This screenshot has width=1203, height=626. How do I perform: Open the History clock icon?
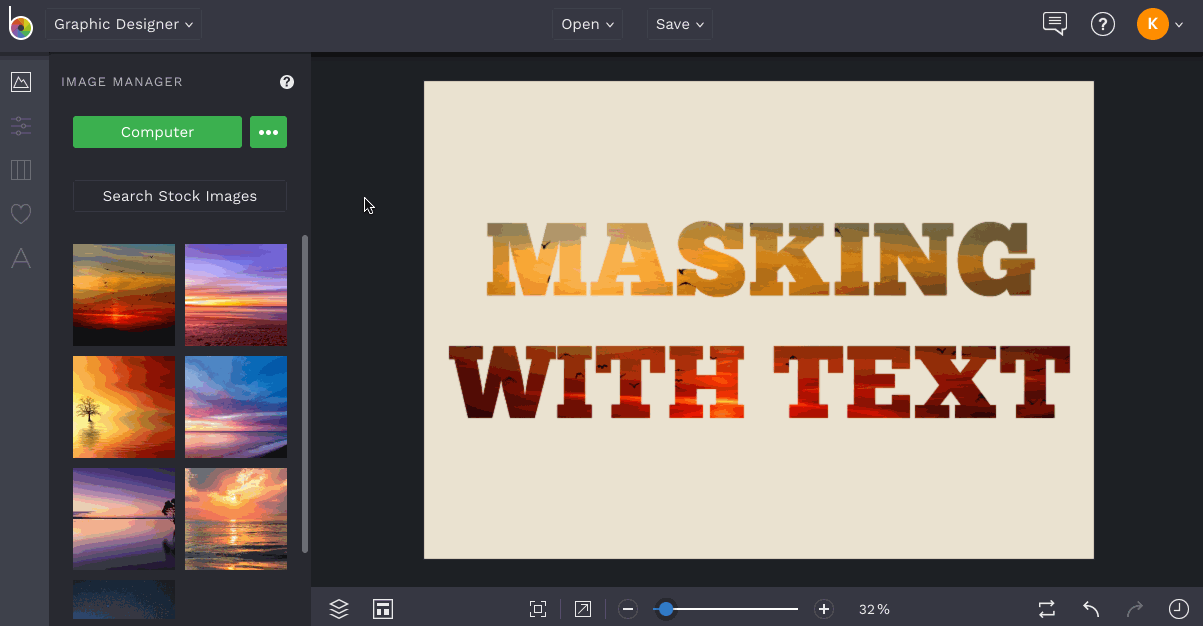tap(1179, 609)
